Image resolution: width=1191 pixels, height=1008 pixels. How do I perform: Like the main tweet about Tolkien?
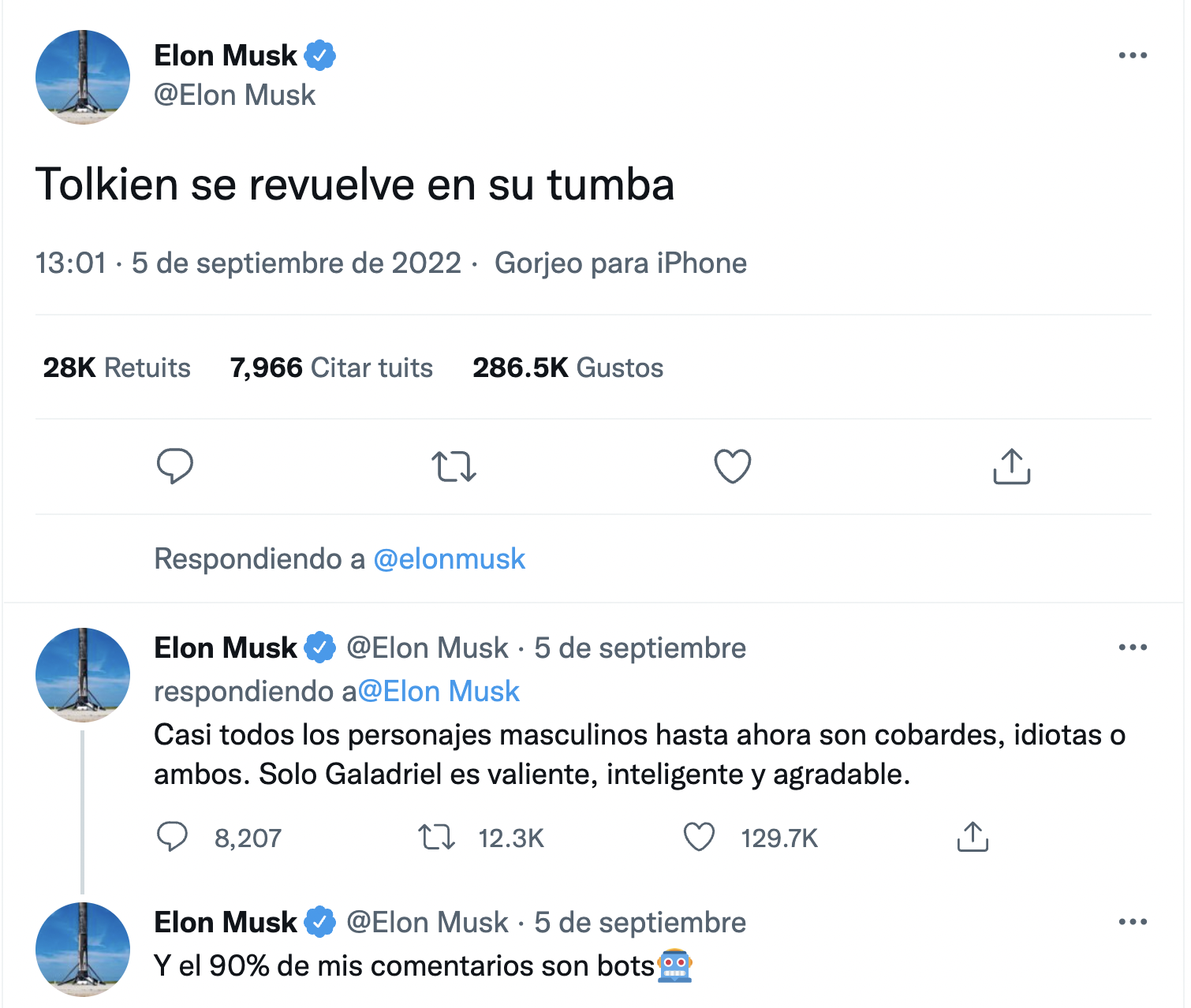[x=732, y=466]
